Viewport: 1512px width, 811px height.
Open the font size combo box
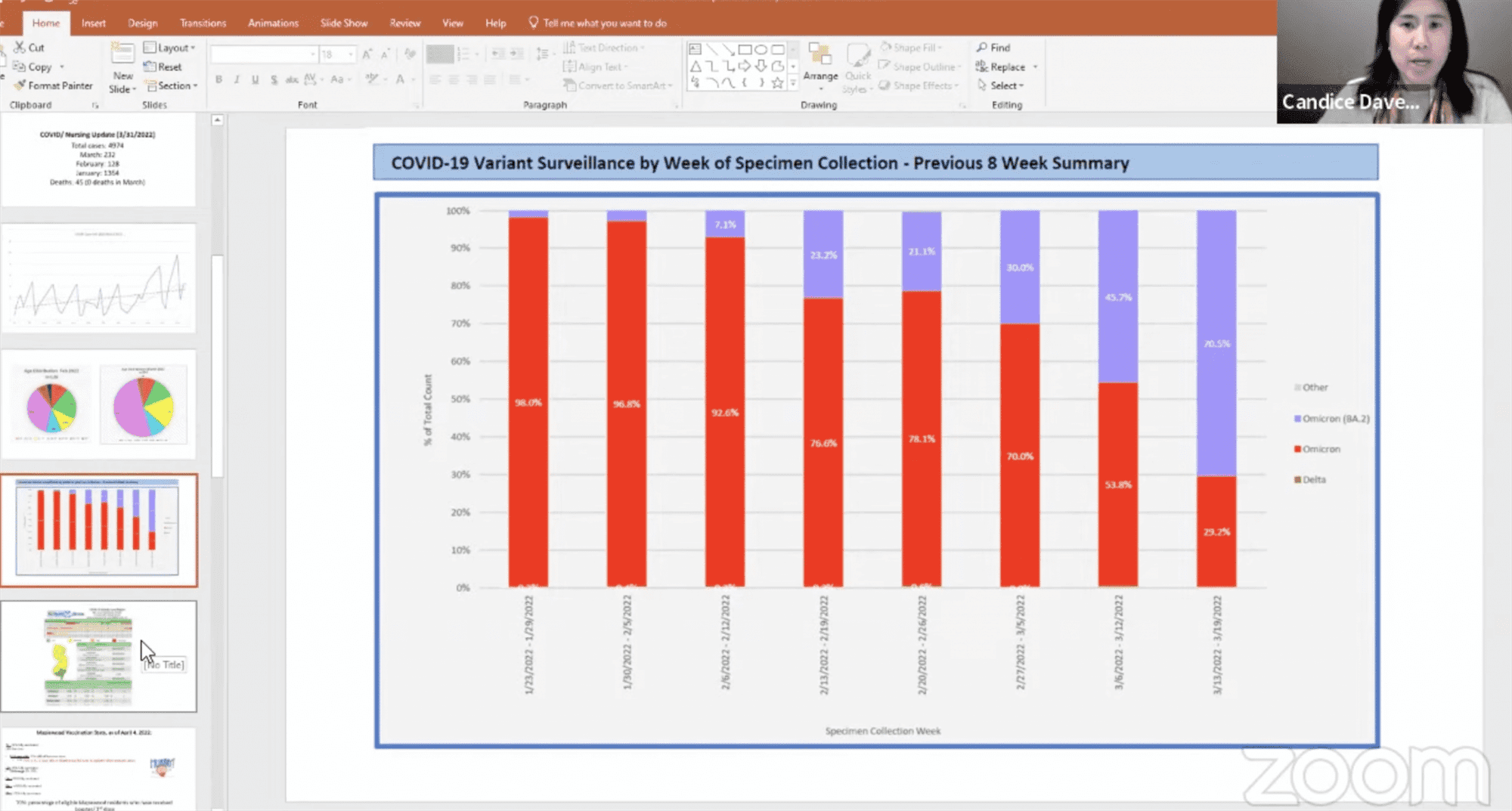point(337,54)
